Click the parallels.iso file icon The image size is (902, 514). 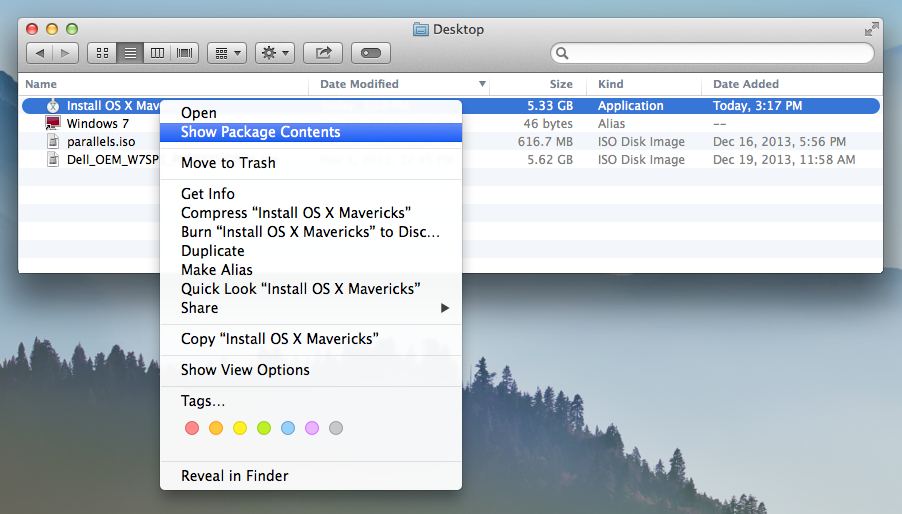(x=53, y=141)
